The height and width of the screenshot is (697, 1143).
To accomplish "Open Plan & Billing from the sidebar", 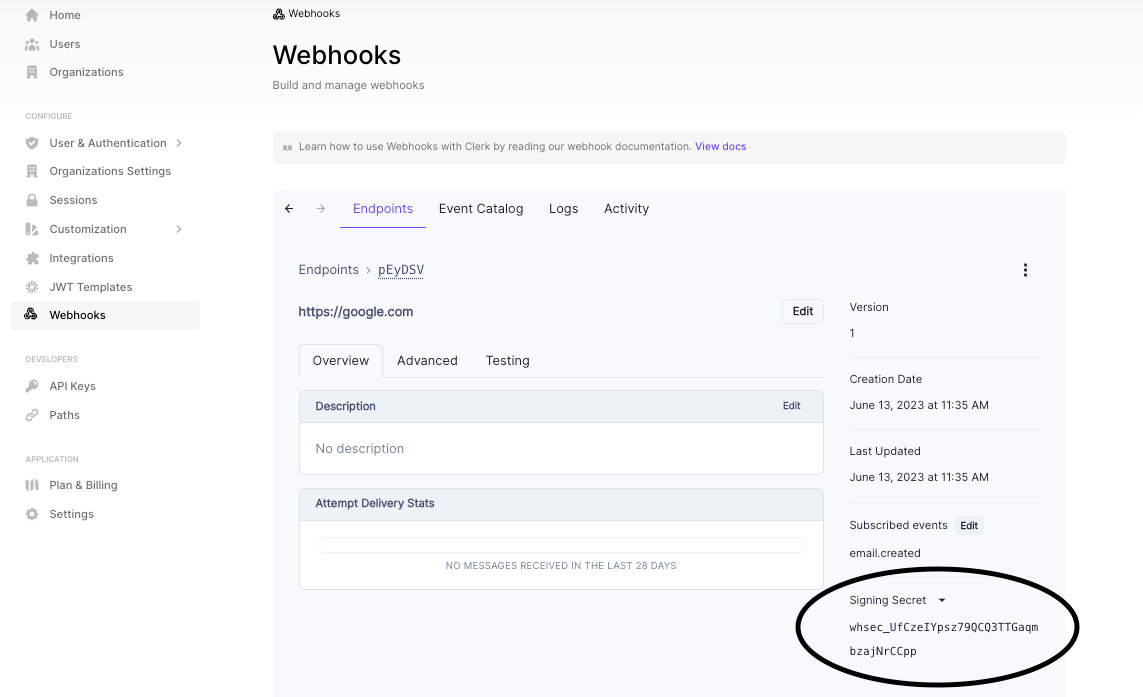I will (31, 485).
